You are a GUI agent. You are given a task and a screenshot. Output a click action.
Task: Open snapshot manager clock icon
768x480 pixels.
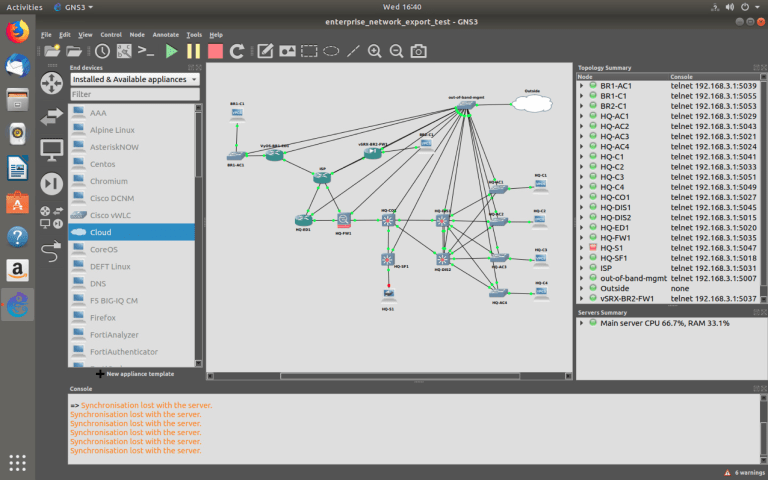pos(102,51)
